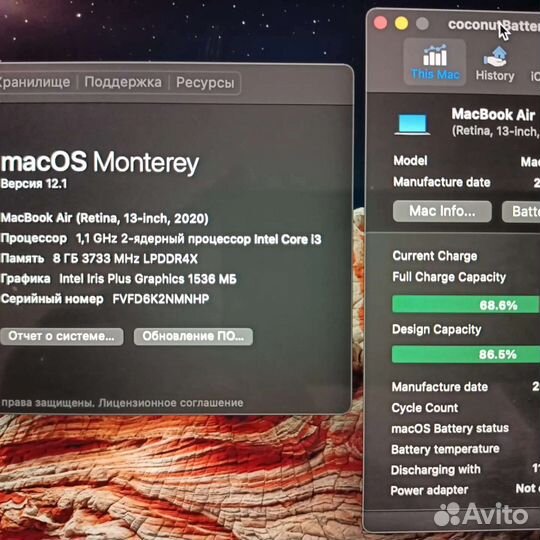This screenshot has width=540, height=540.
Task: Click the Процессор 1,1 GHz Intel Core i3 line
Action: [161, 239]
